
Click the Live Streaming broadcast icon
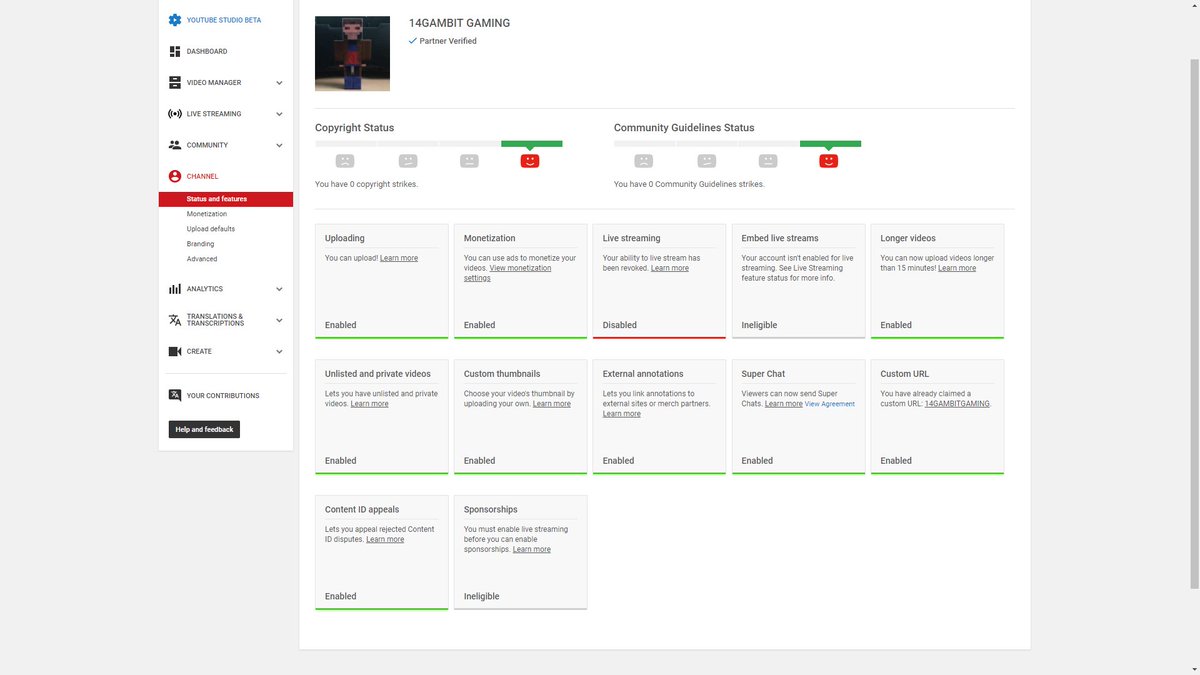click(175, 114)
